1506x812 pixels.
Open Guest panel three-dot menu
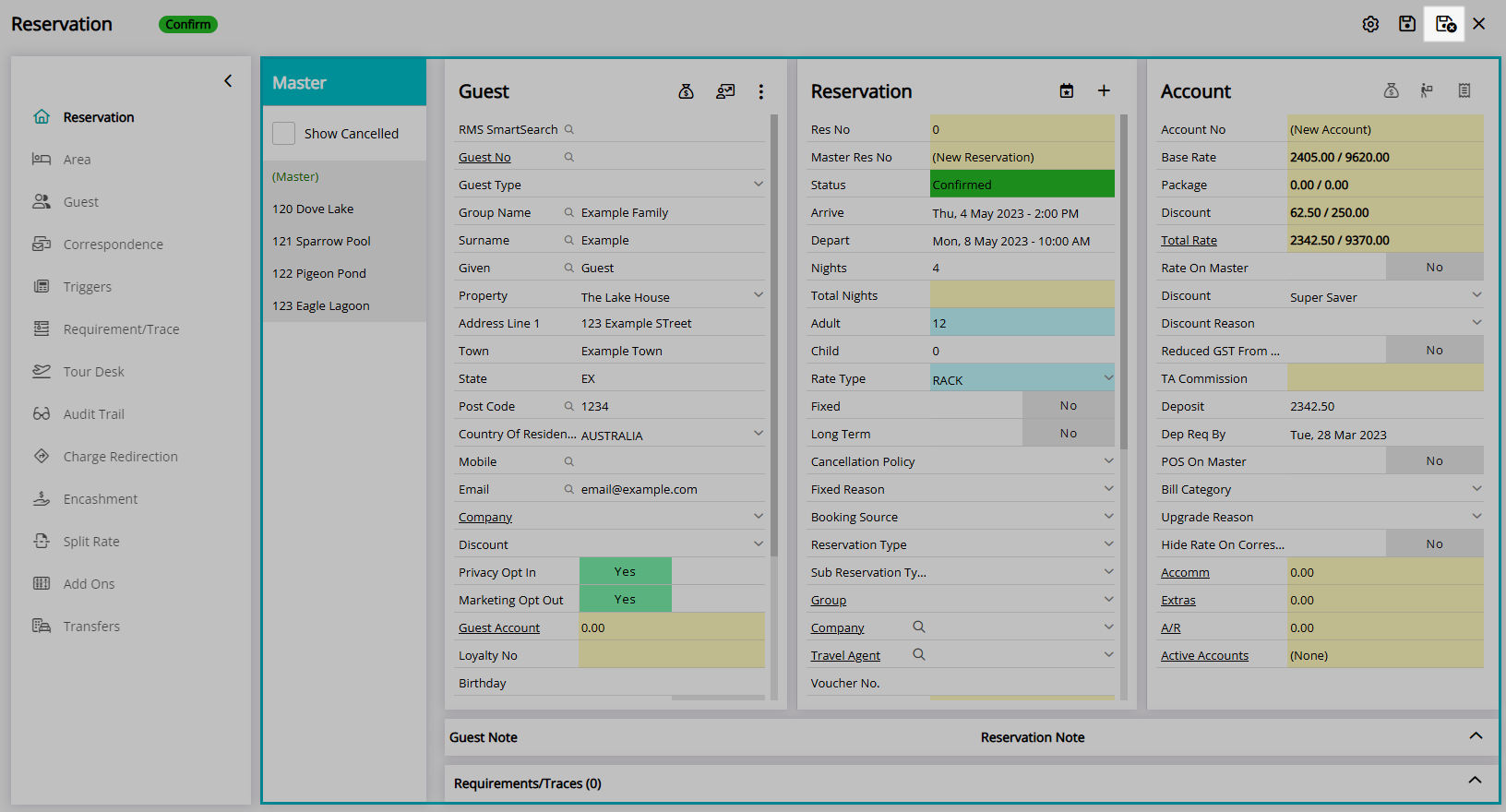(x=761, y=91)
